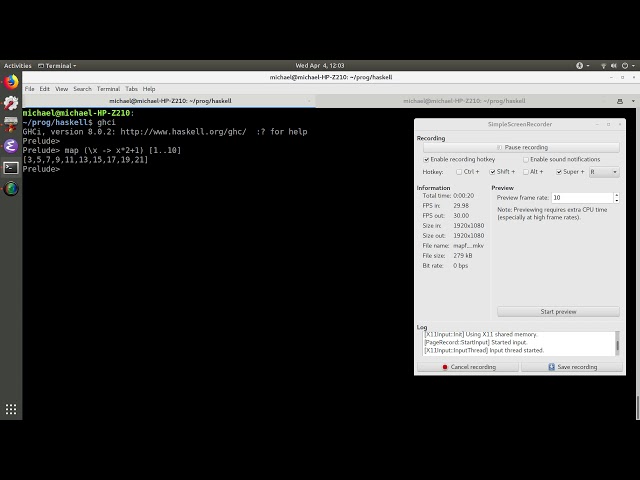
Task: Launch Emacs from the dock
Action: [11, 146]
